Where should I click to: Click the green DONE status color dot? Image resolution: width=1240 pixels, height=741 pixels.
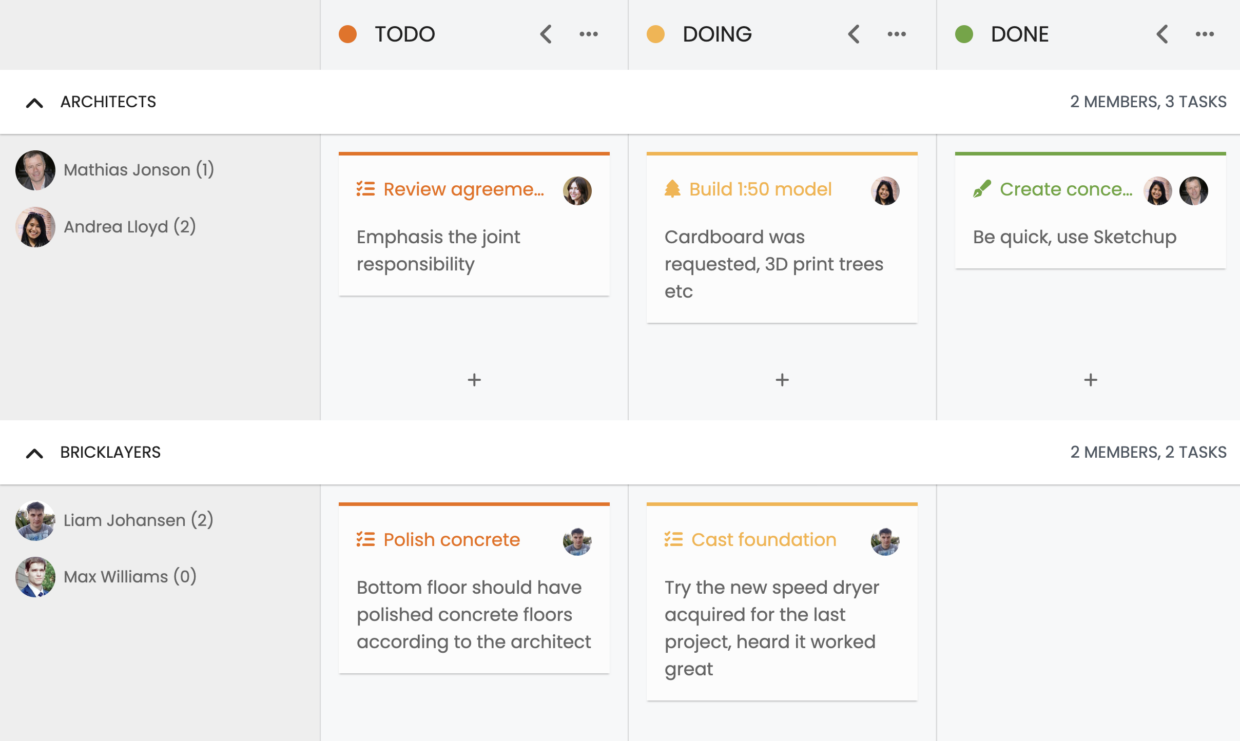(x=964, y=34)
